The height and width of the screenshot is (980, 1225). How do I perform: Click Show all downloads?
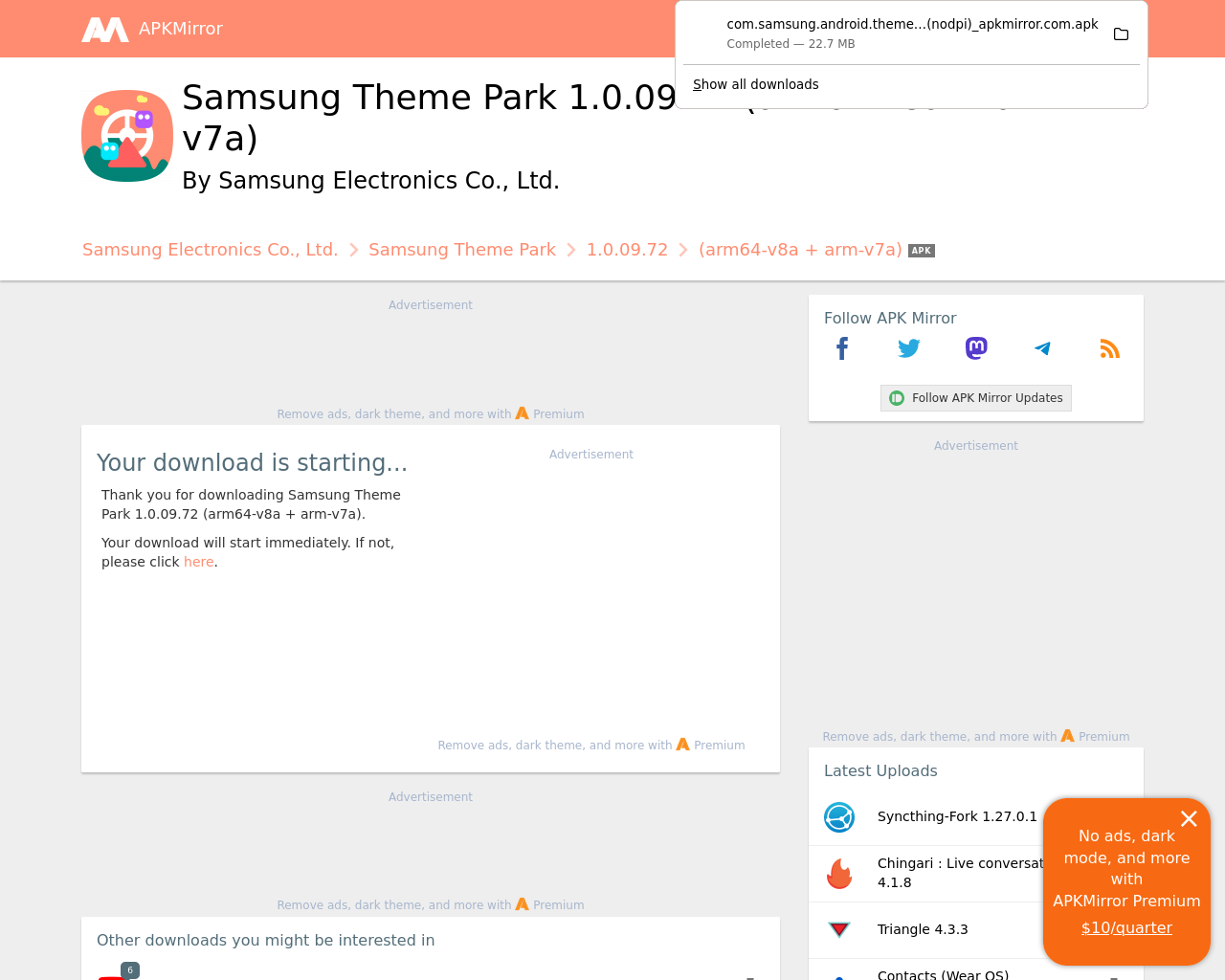point(756,84)
